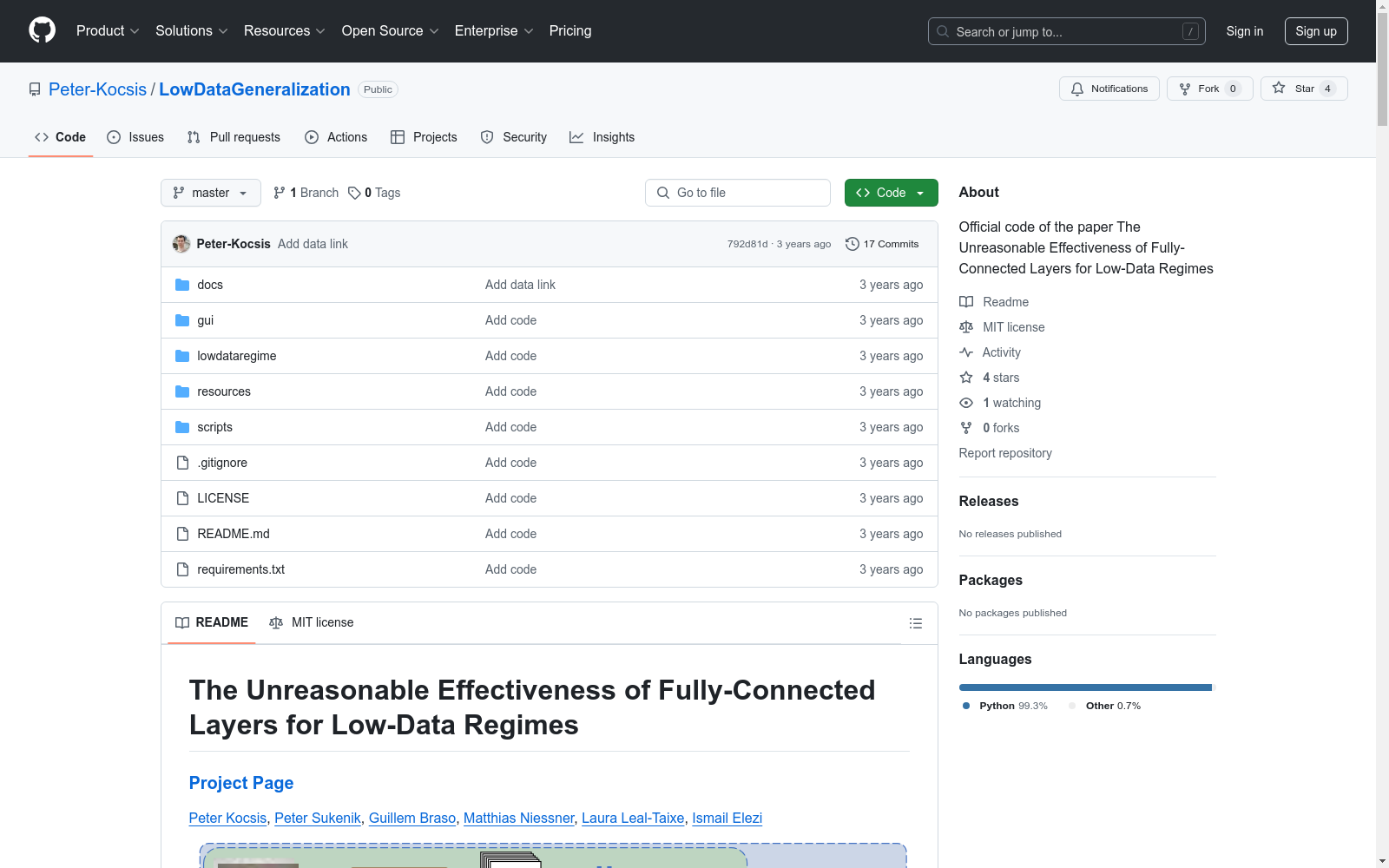
Task: Open the Releases section heading
Action: tap(989, 501)
